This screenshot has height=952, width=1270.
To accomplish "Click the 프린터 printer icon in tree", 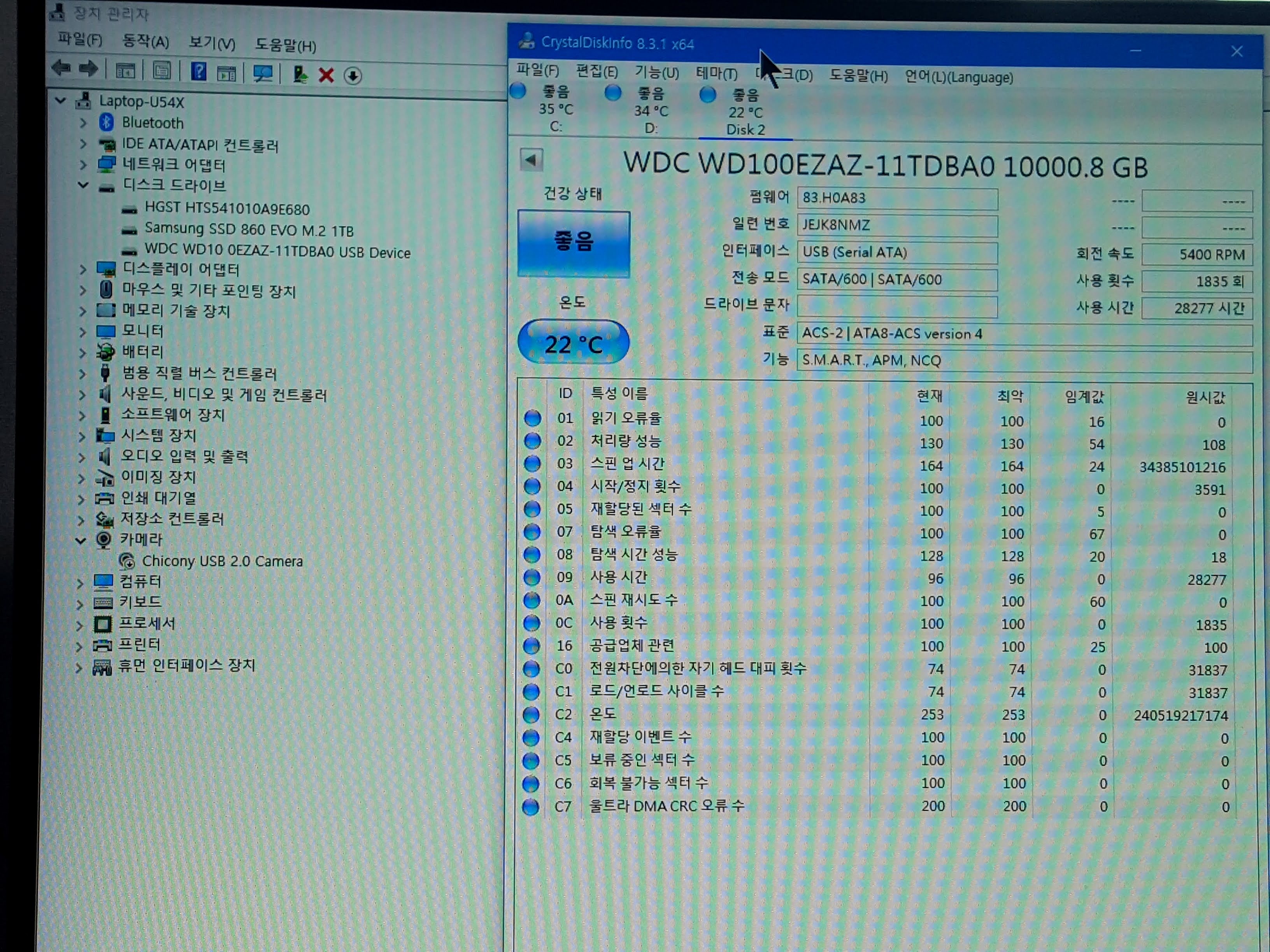I will (x=102, y=645).
